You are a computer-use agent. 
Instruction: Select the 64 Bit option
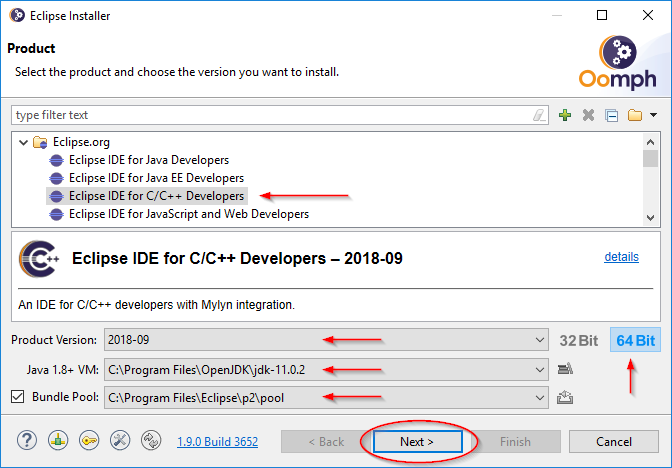[635, 341]
